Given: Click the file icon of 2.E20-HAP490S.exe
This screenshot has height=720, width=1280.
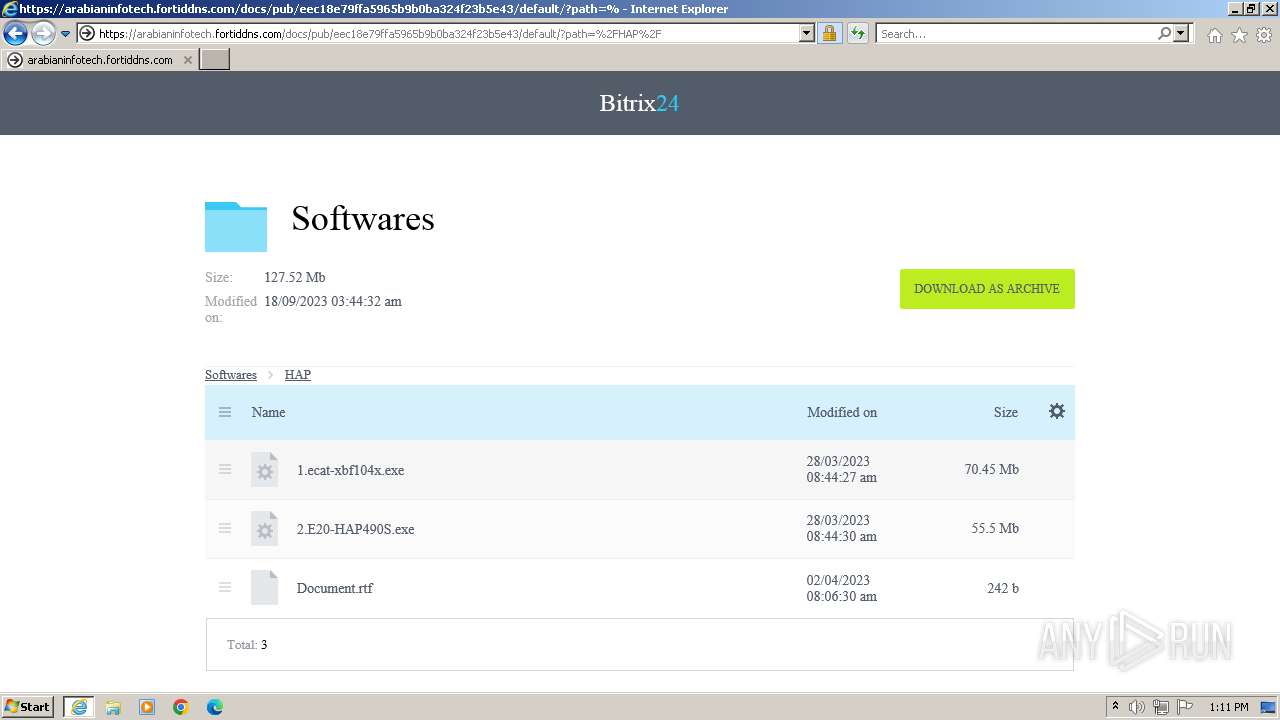Looking at the screenshot, I should [264, 528].
